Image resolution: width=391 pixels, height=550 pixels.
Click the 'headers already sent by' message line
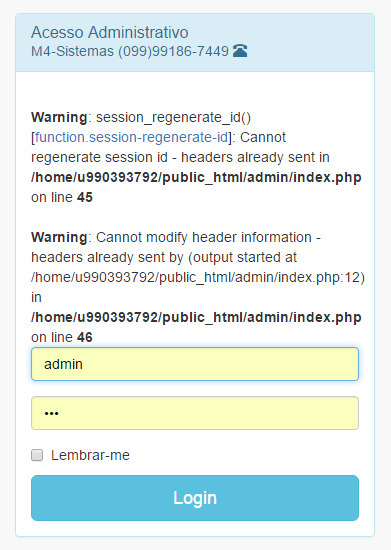pos(164,257)
